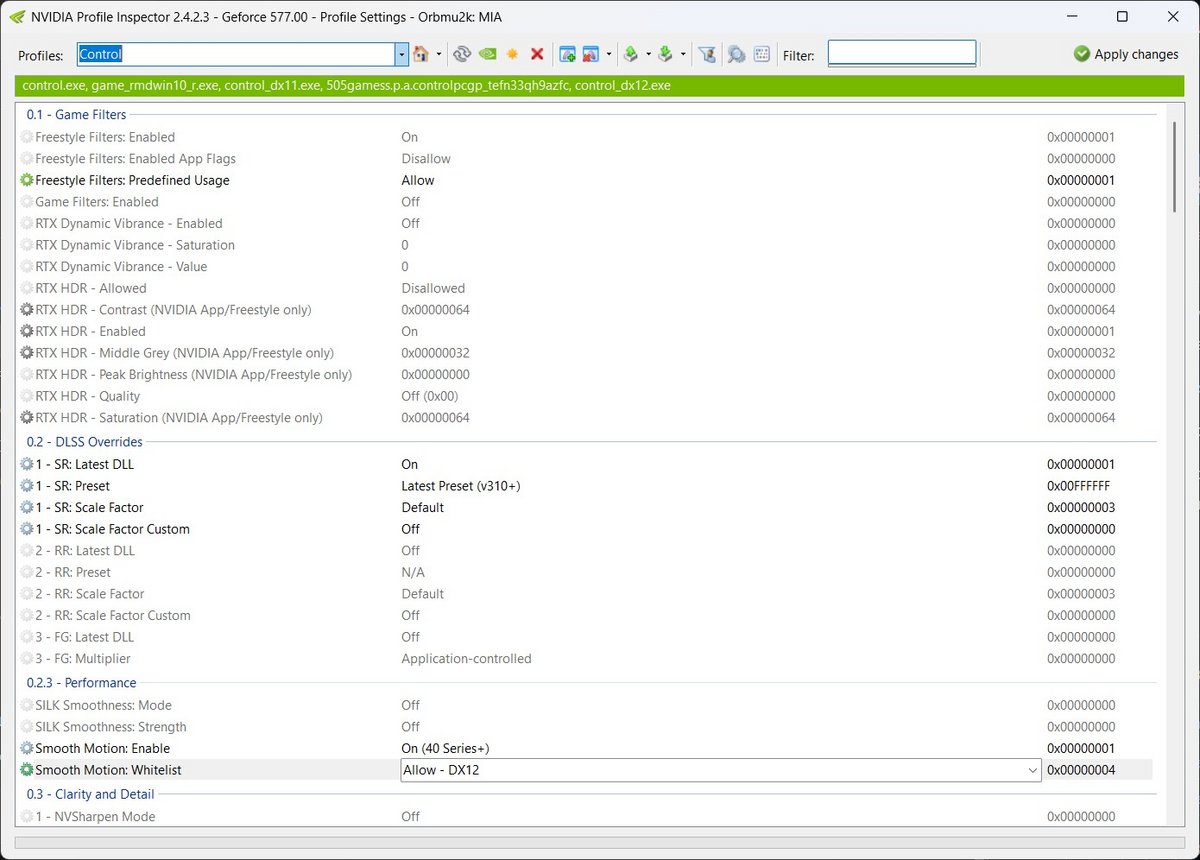Open the bit value editor icon
The width and height of the screenshot is (1200, 860).
tap(761, 54)
